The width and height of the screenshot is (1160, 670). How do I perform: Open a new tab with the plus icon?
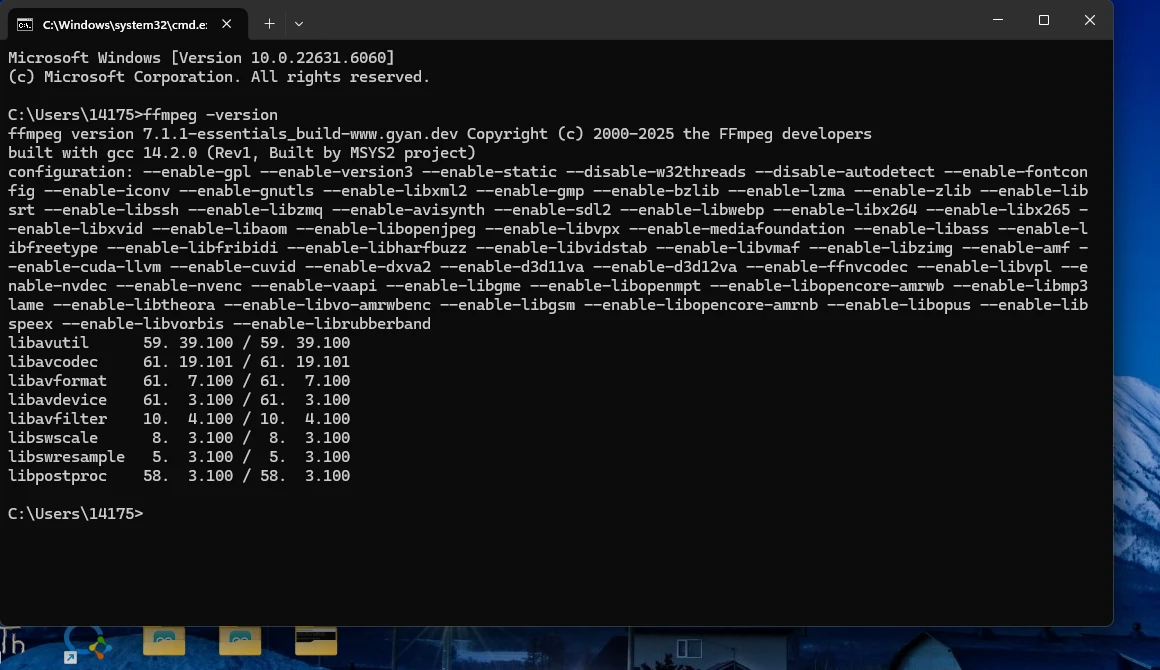click(269, 23)
